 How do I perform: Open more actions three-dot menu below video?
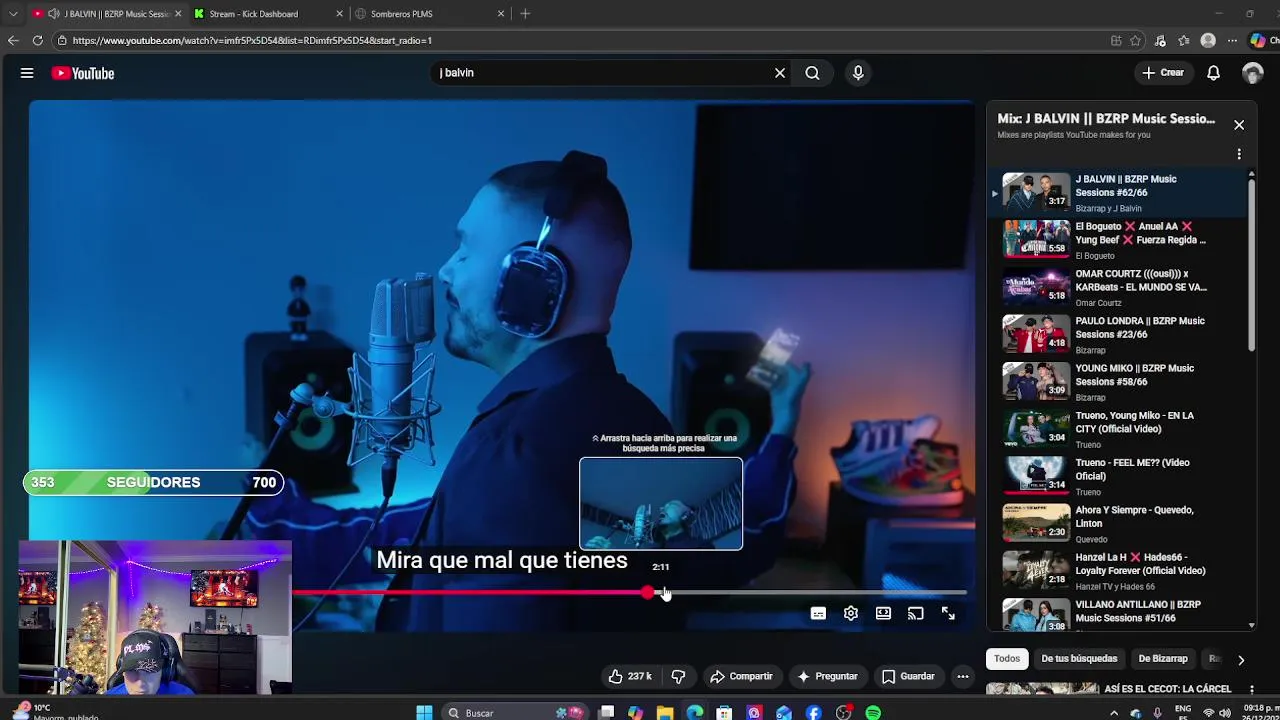(x=962, y=677)
